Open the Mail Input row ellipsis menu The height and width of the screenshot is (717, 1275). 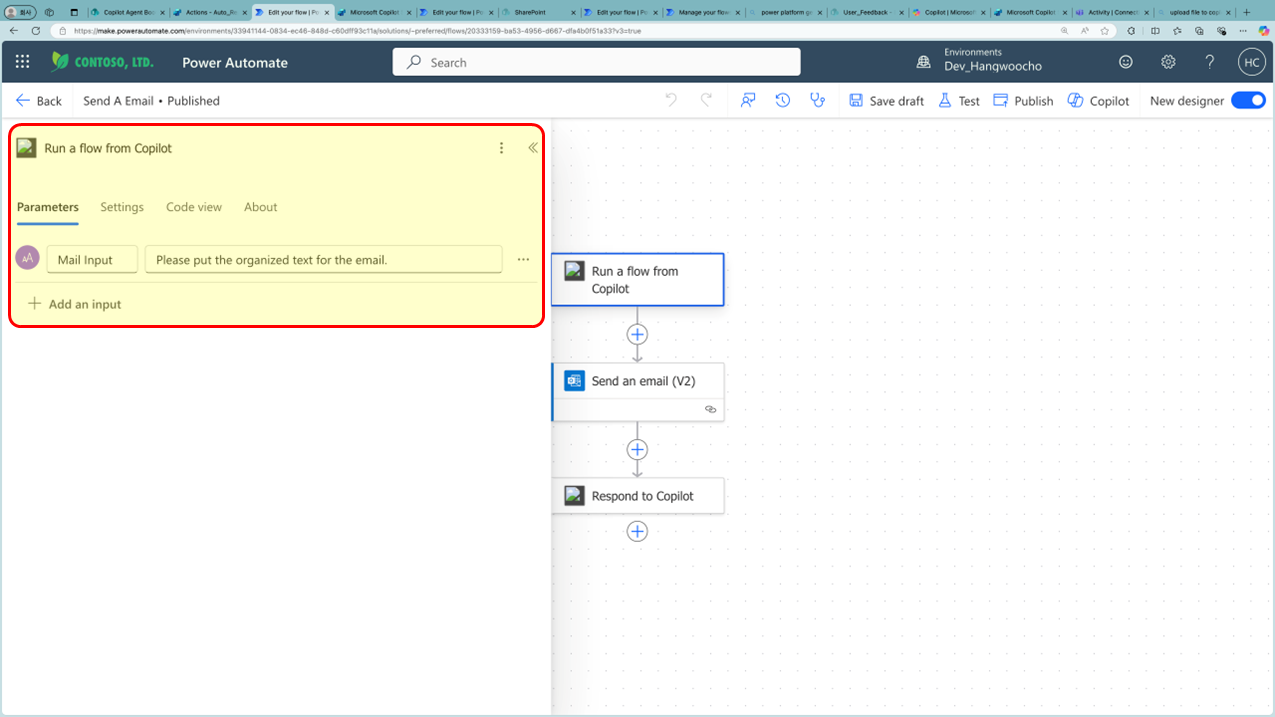tap(523, 260)
